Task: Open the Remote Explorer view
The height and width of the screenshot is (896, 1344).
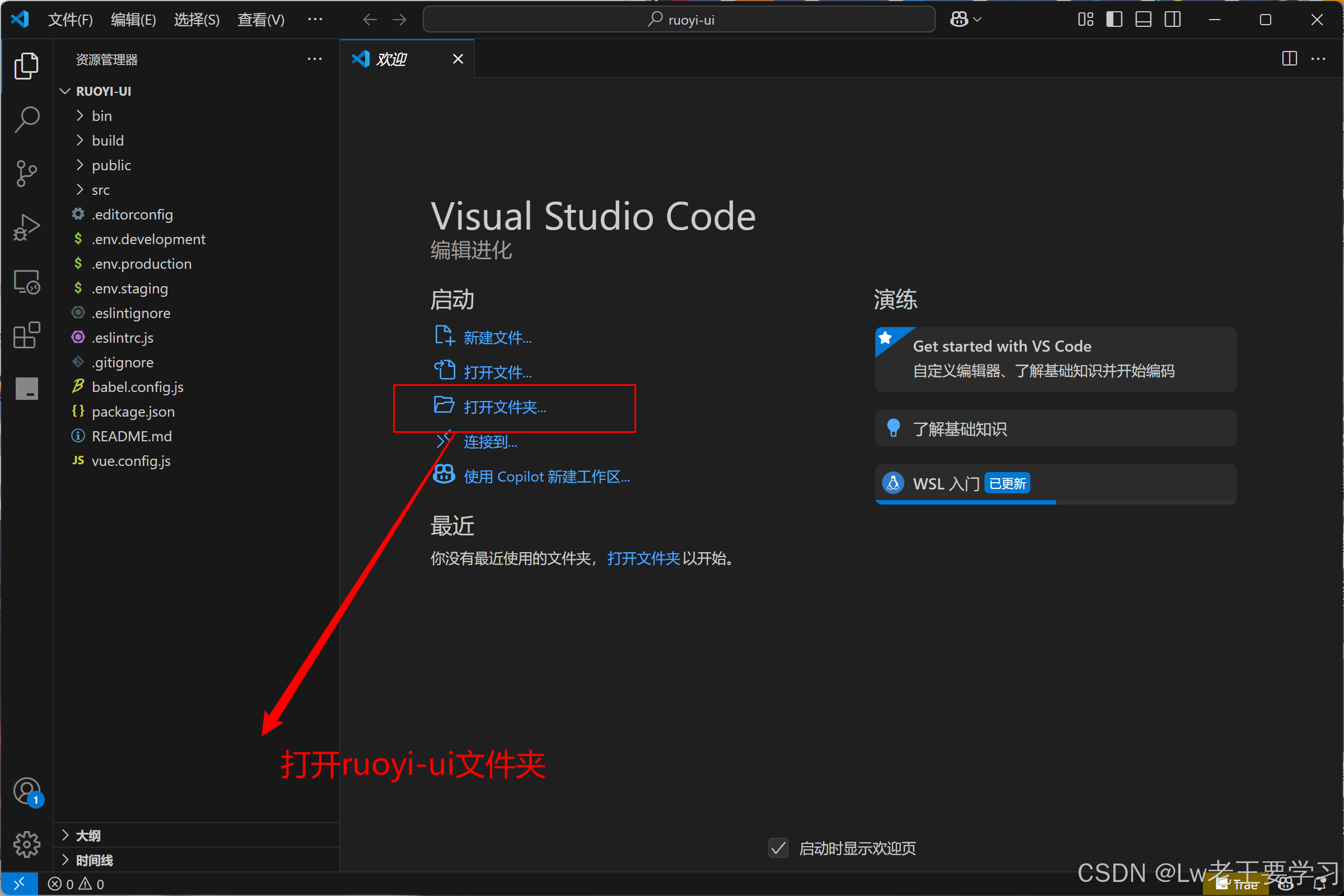Action: tap(26, 282)
